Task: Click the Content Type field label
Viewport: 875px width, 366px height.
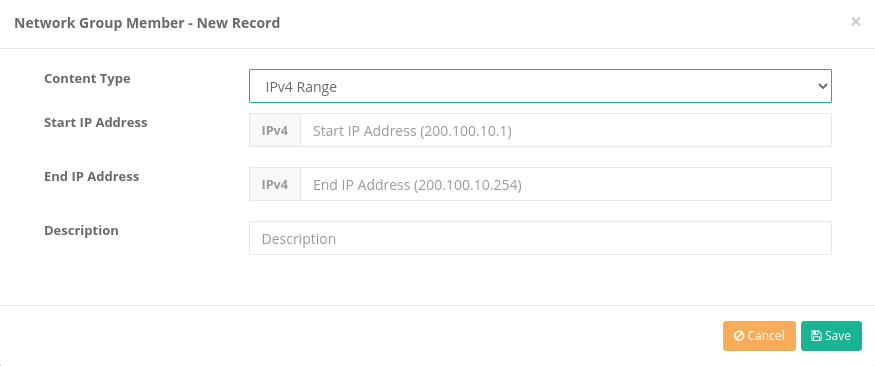Action: pos(87,79)
